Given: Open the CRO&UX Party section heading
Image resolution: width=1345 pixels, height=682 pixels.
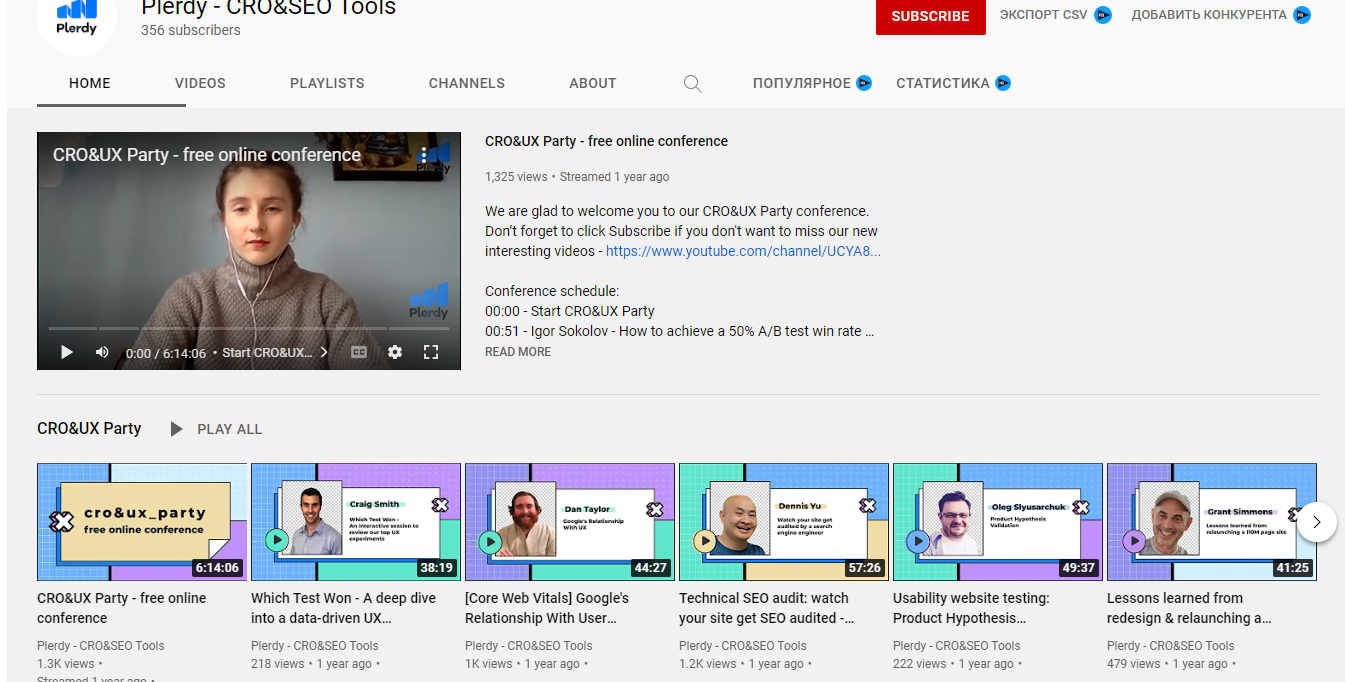Looking at the screenshot, I should point(89,428).
